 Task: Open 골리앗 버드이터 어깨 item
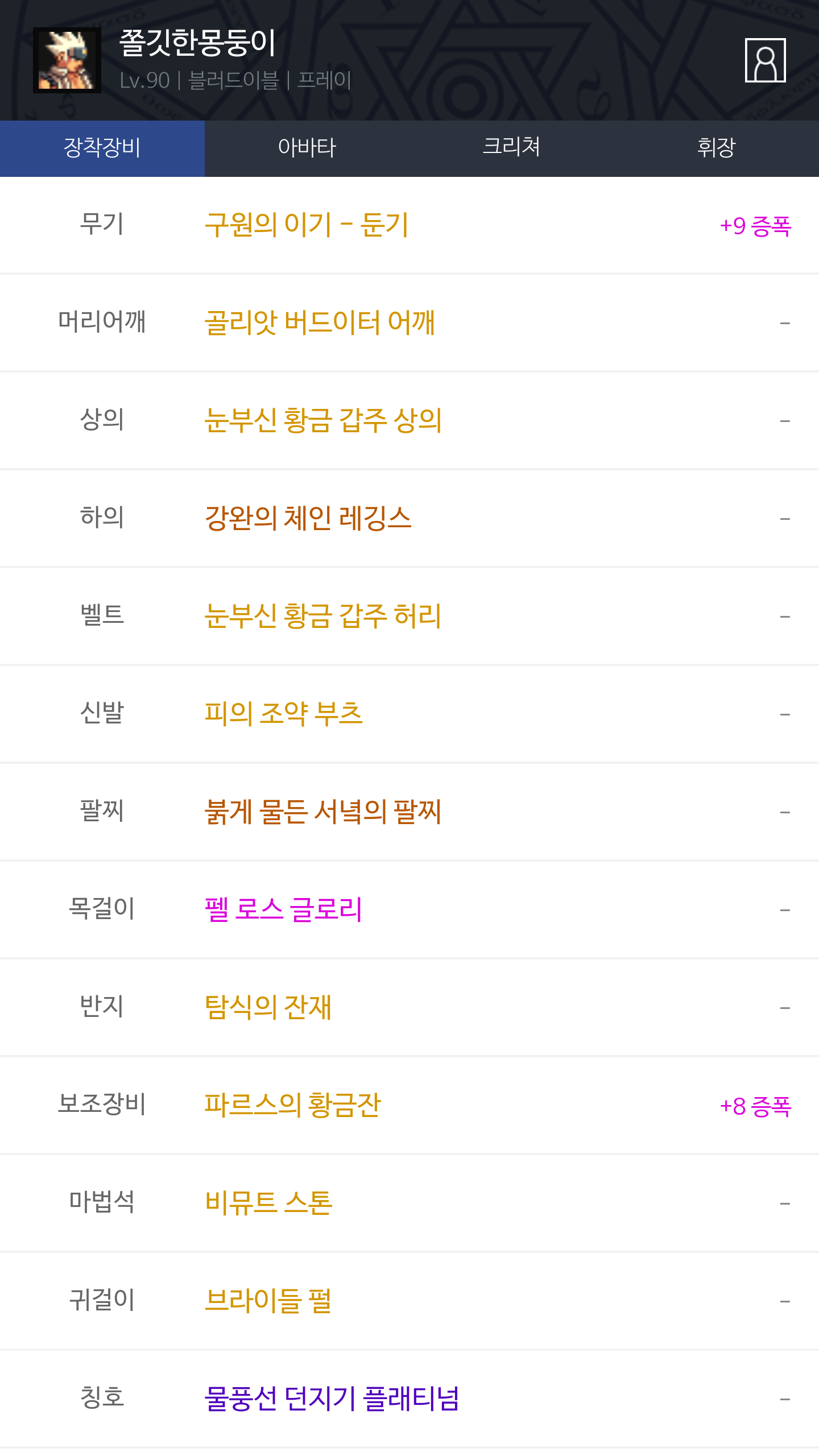coord(320,322)
